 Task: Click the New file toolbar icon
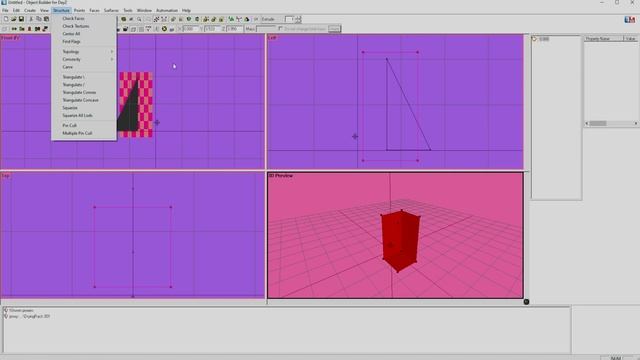tap(6, 19)
